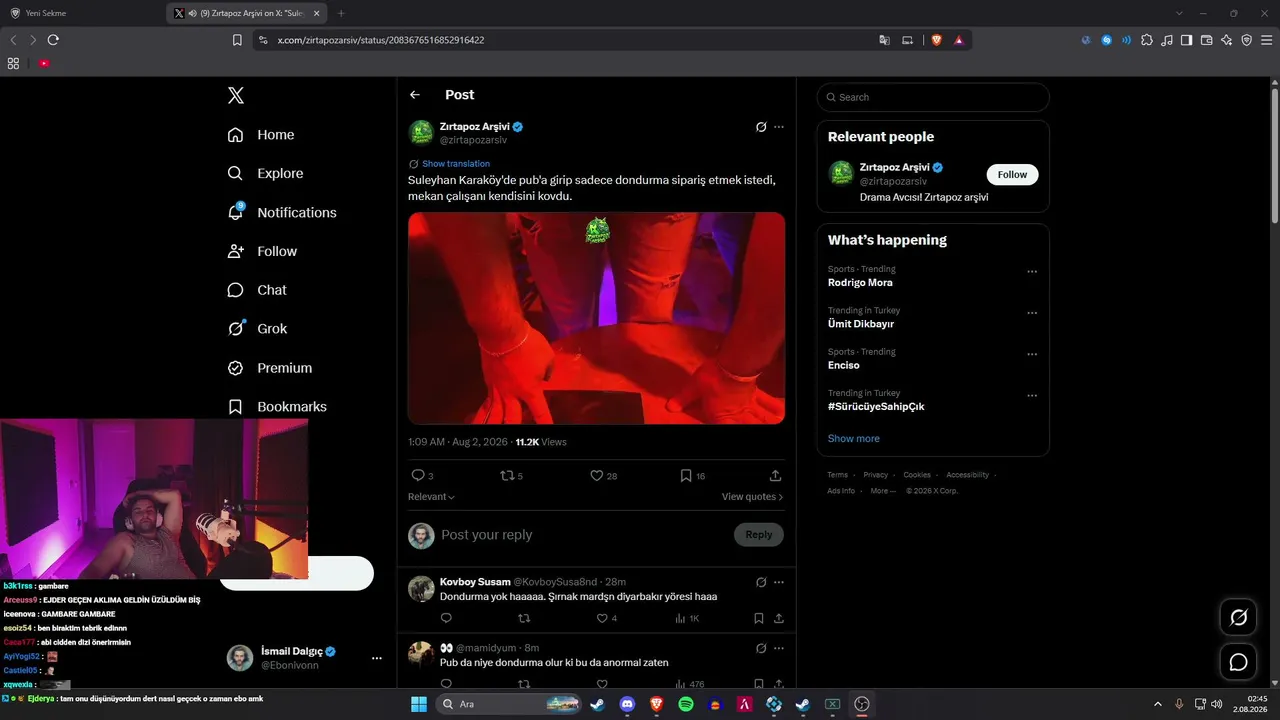The height and width of the screenshot is (720, 1280).
Task: Open more options for Rodrigo Mora trend
Action: 1032,272
